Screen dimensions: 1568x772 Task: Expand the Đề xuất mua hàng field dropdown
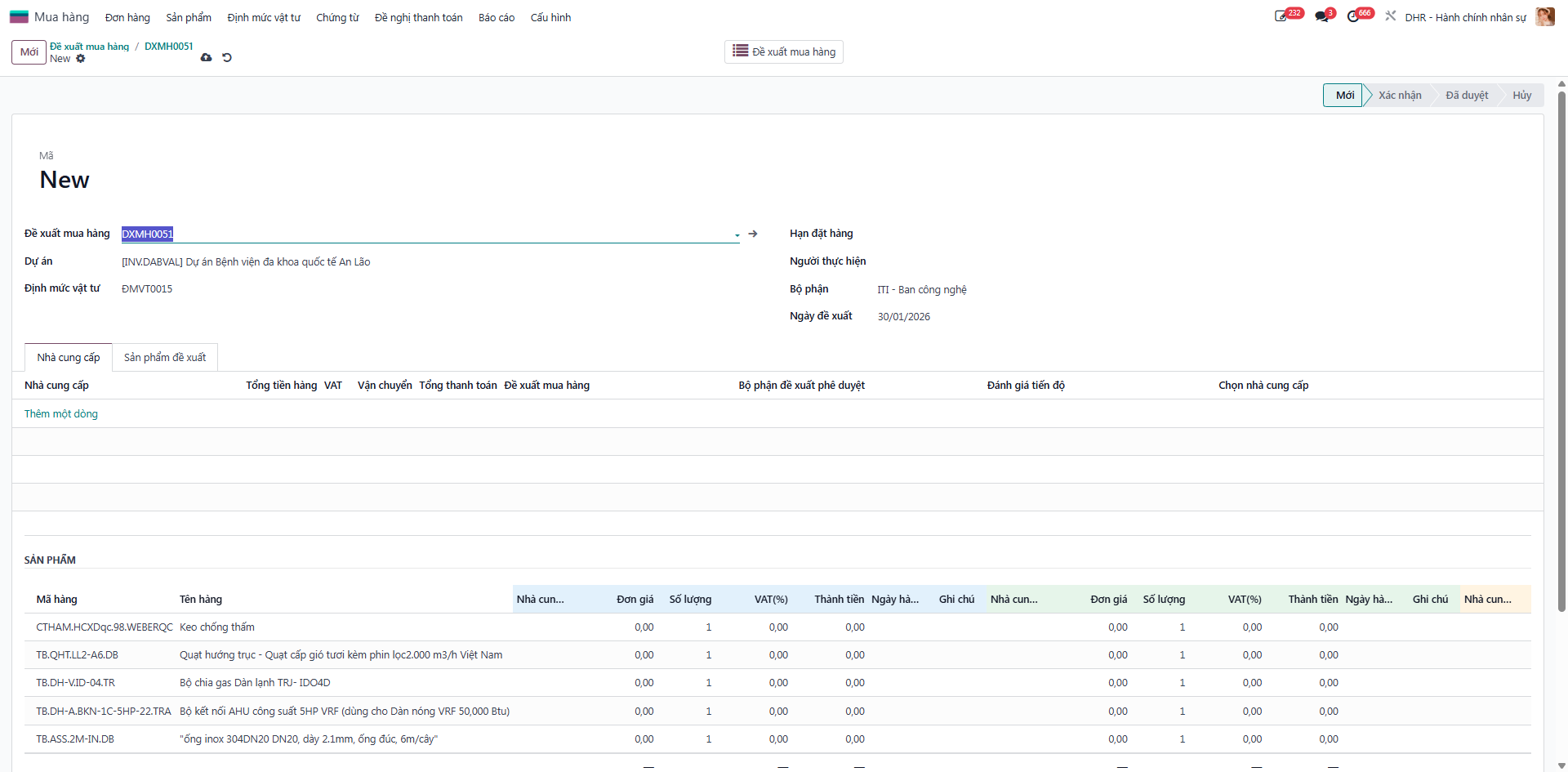pos(737,234)
